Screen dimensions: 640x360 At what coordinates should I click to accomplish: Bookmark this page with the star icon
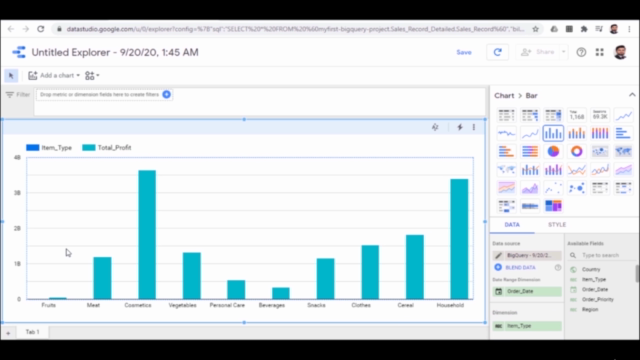(536, 29)
